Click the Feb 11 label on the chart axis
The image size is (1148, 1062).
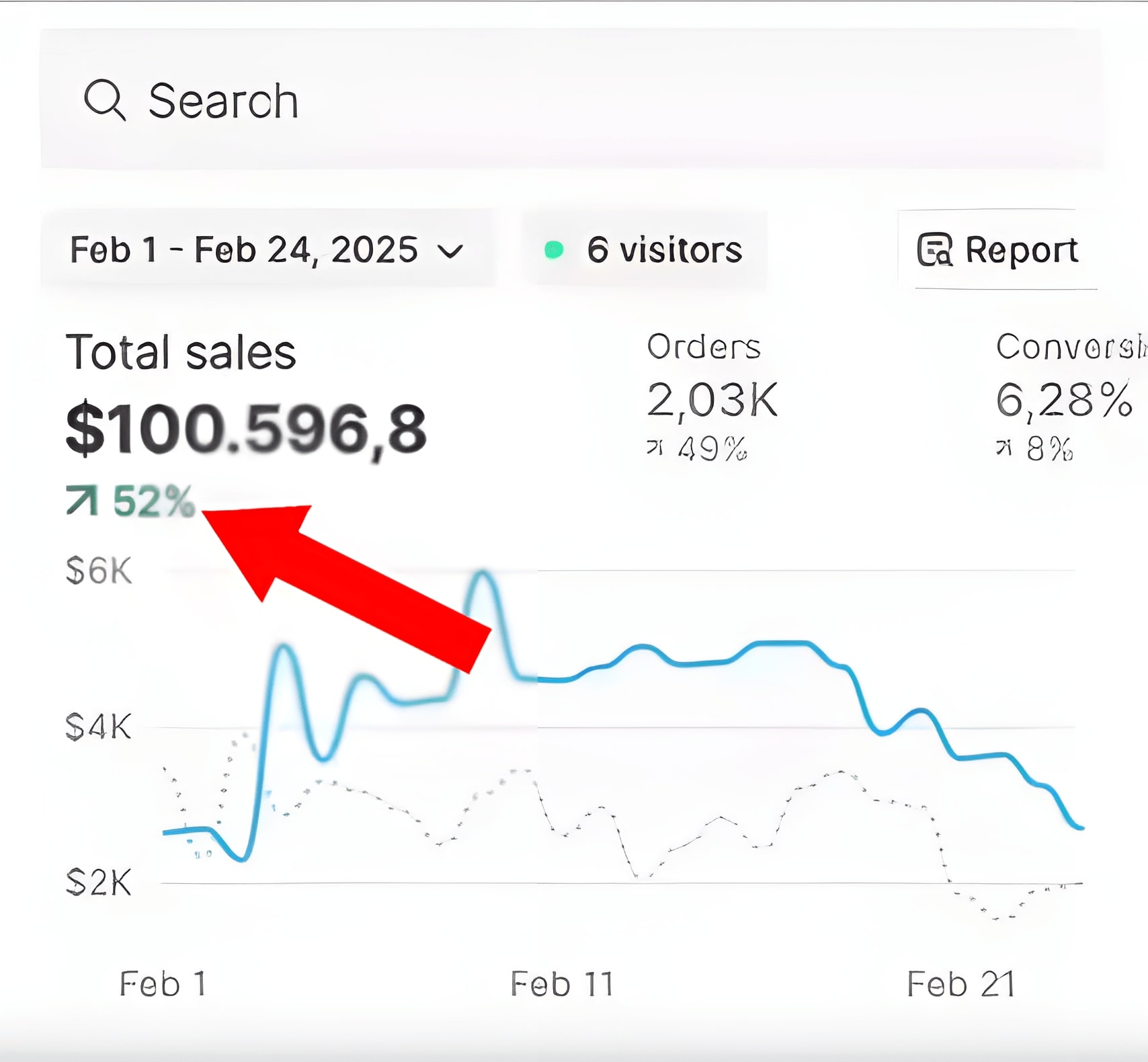[x=562, y=984]
